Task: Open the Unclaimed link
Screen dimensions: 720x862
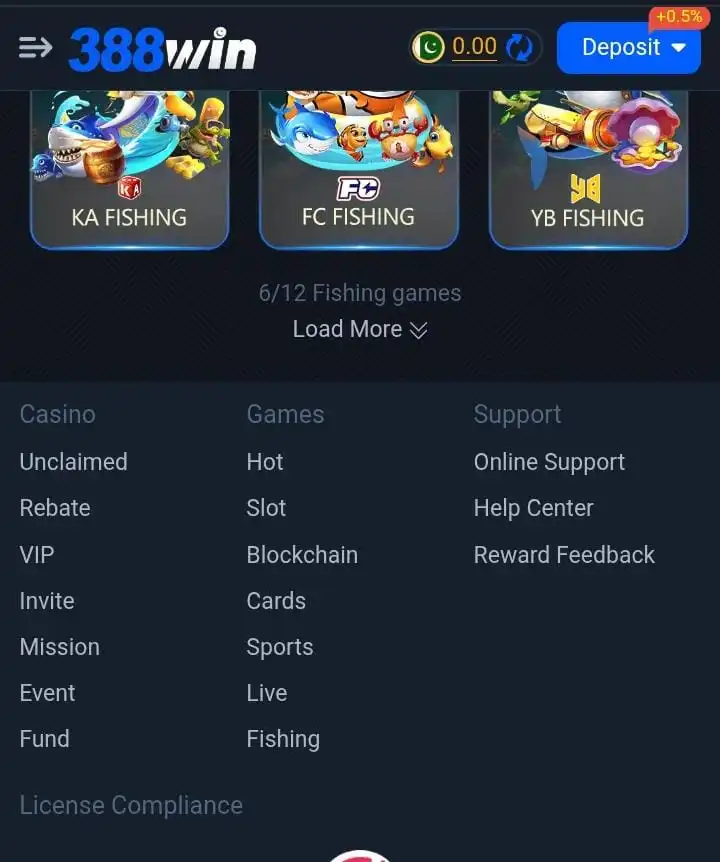Action: click(74, 462)
